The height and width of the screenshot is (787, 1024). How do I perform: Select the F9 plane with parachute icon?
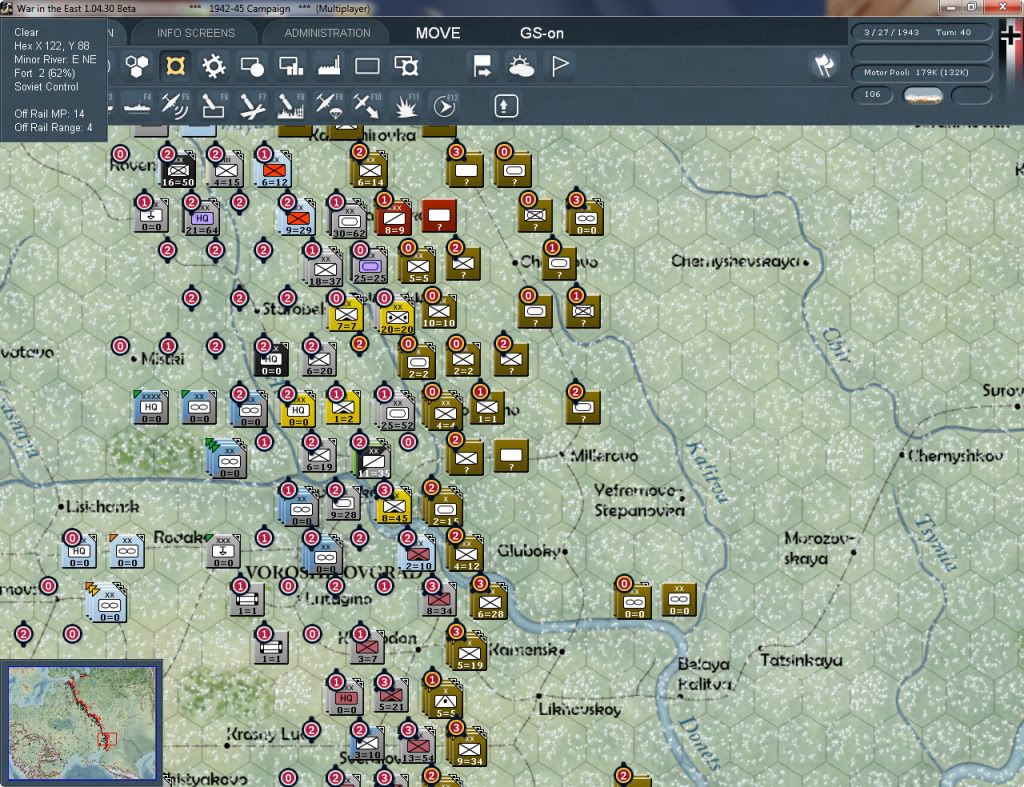[x=329, y=106]
